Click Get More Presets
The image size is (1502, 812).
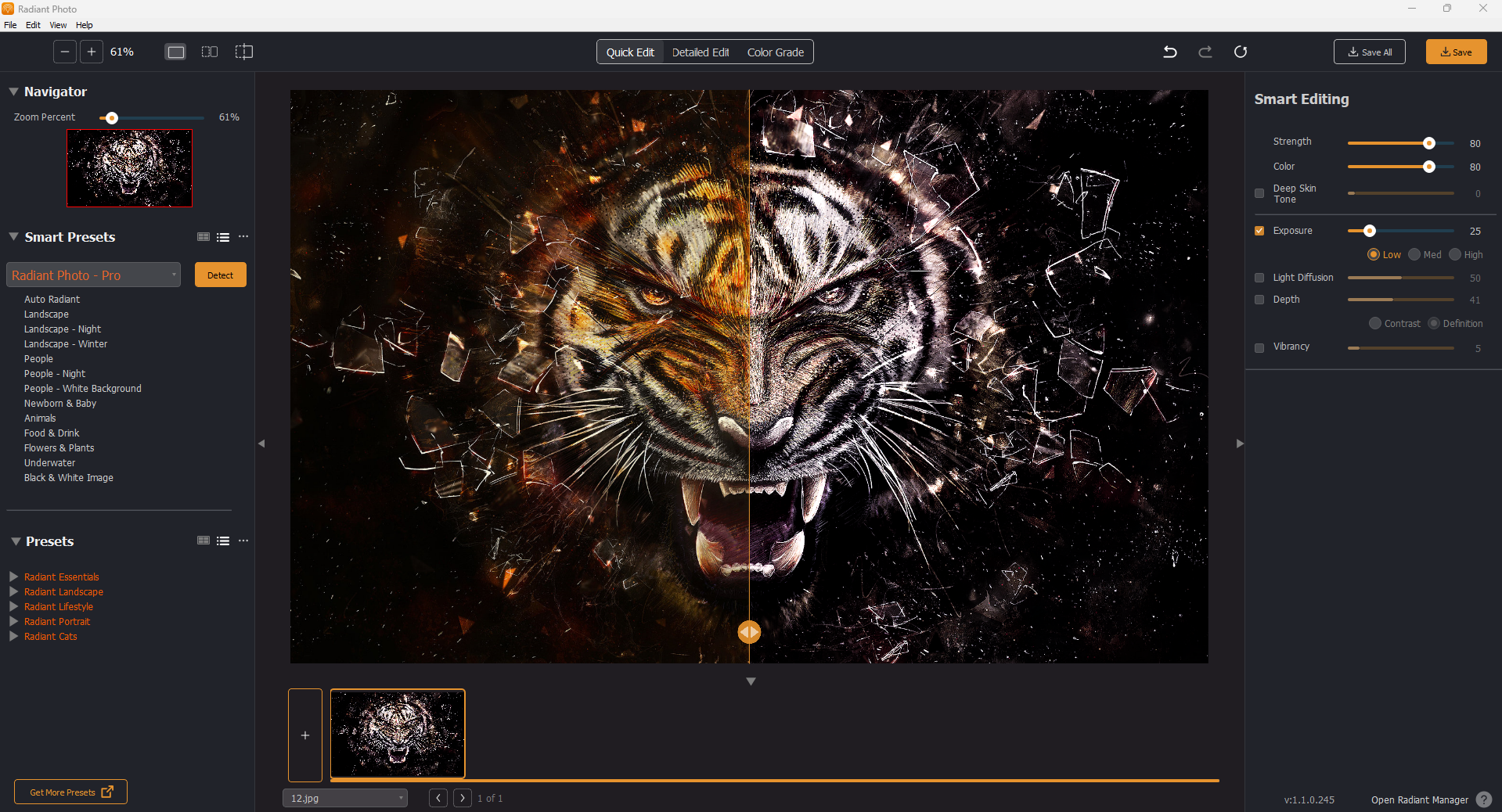click(x=70, y=792)
